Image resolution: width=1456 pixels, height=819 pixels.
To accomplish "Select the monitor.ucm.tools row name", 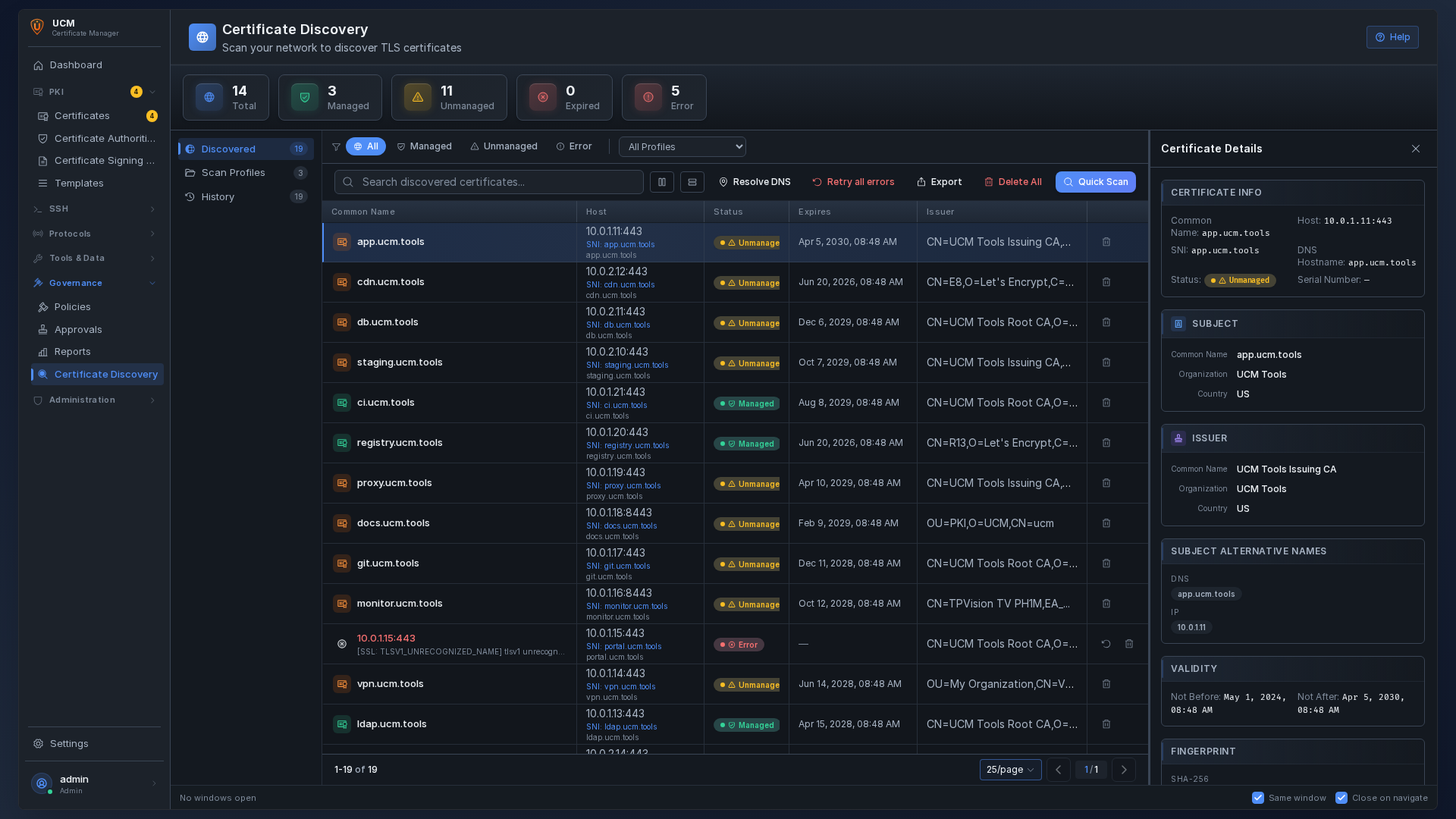I will (400, 604).
